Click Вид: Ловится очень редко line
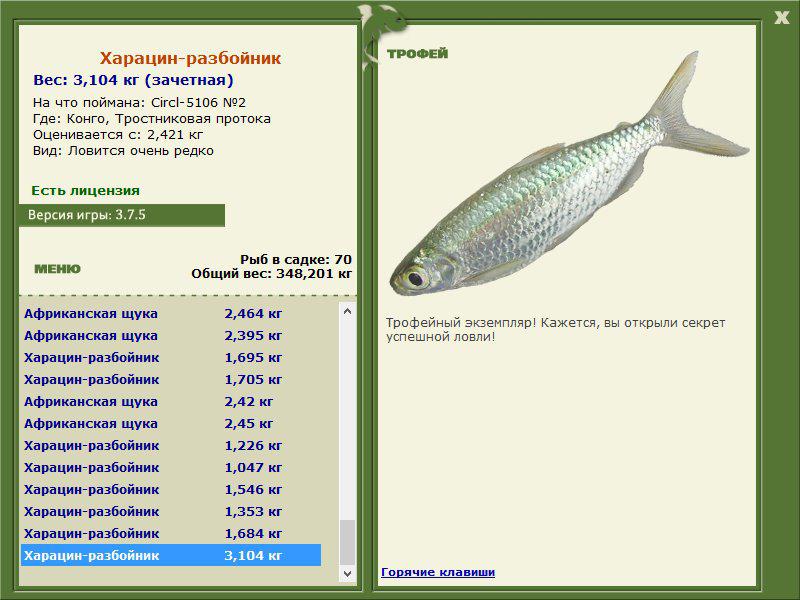This screenshot has height=600, width=800. [x=123, y=151]
